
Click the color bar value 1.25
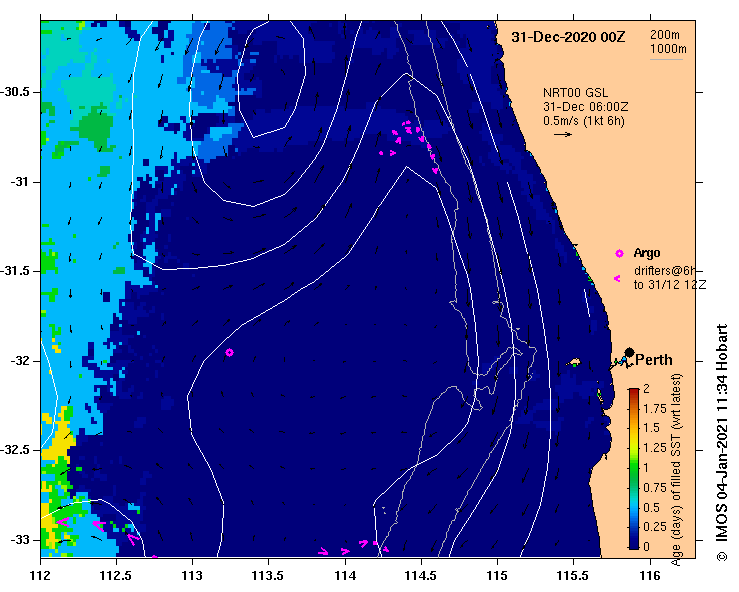tap(655, 448)
